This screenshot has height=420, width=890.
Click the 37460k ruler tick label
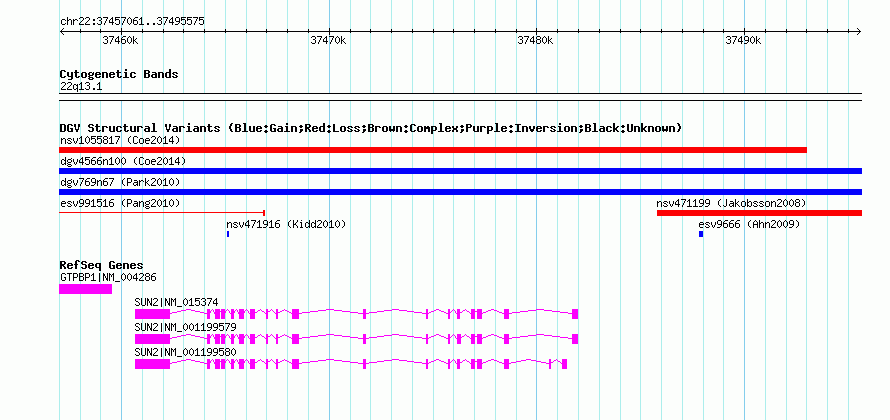tap(120, 40)
